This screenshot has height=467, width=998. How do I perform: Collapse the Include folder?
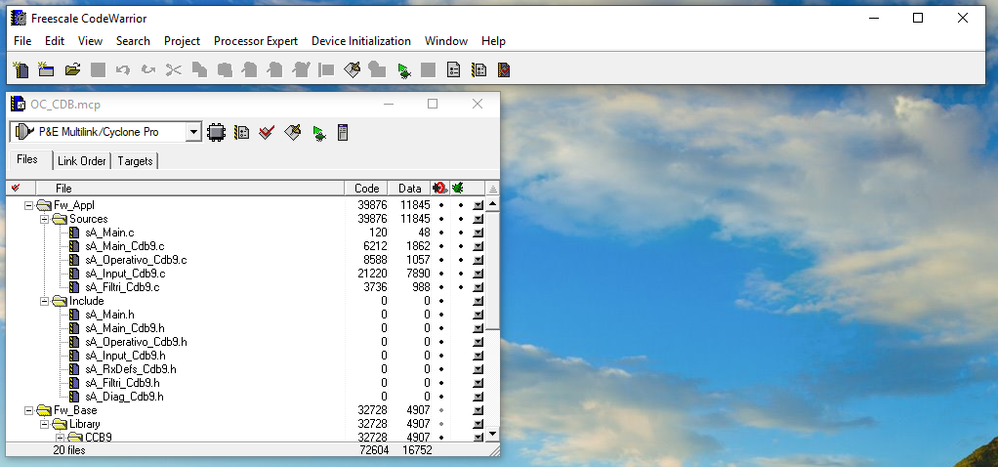[x=44, y=301]
